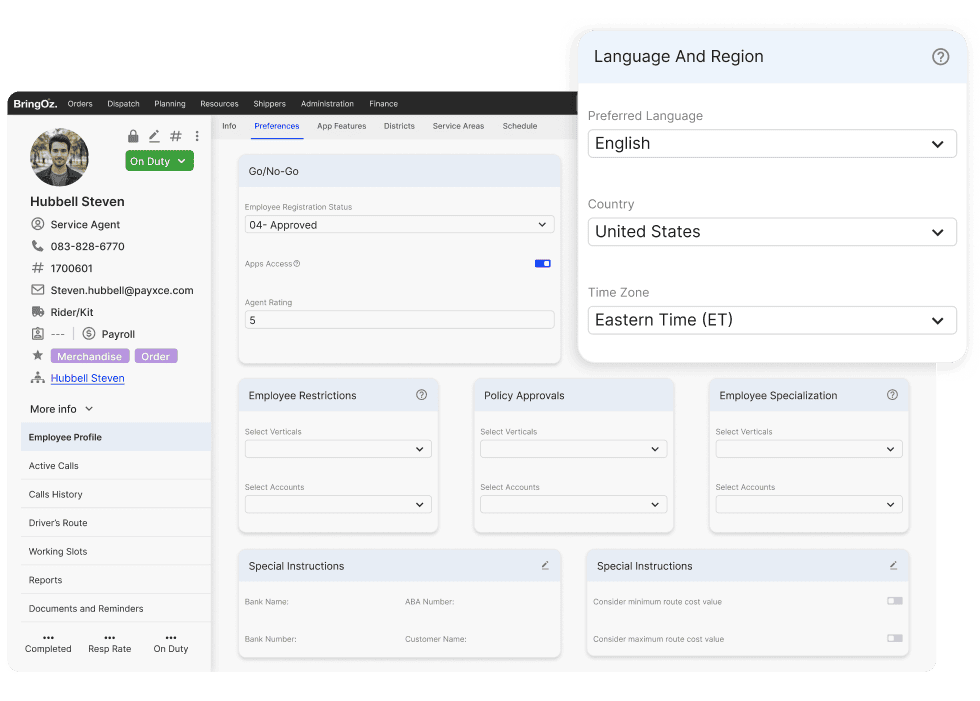Open Select Accounts under Policy Approvals

pos(573,505)
